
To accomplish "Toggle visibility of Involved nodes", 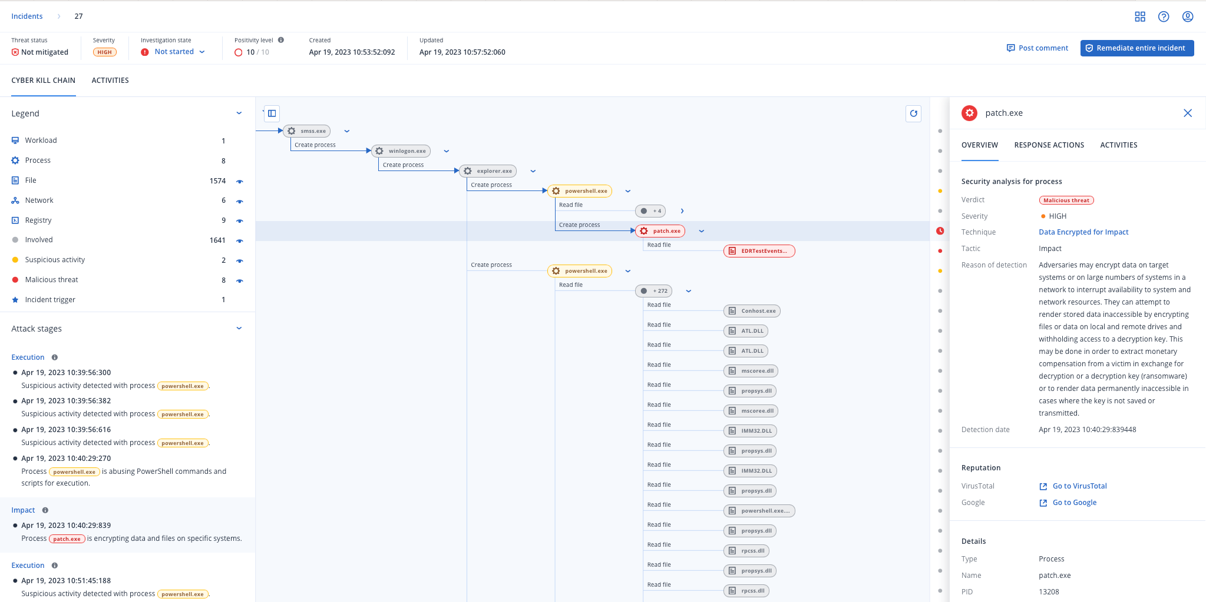I will (x=240, y=241).
